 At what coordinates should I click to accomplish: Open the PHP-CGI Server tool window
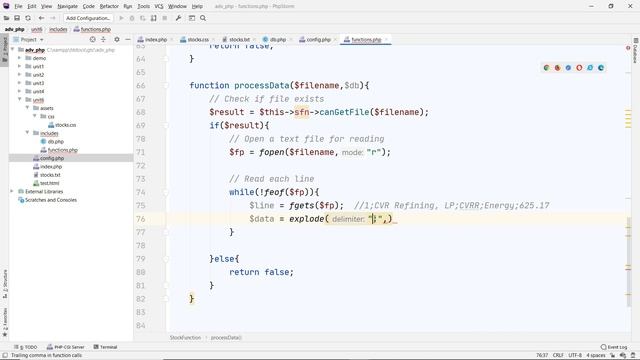pos(65,347)
